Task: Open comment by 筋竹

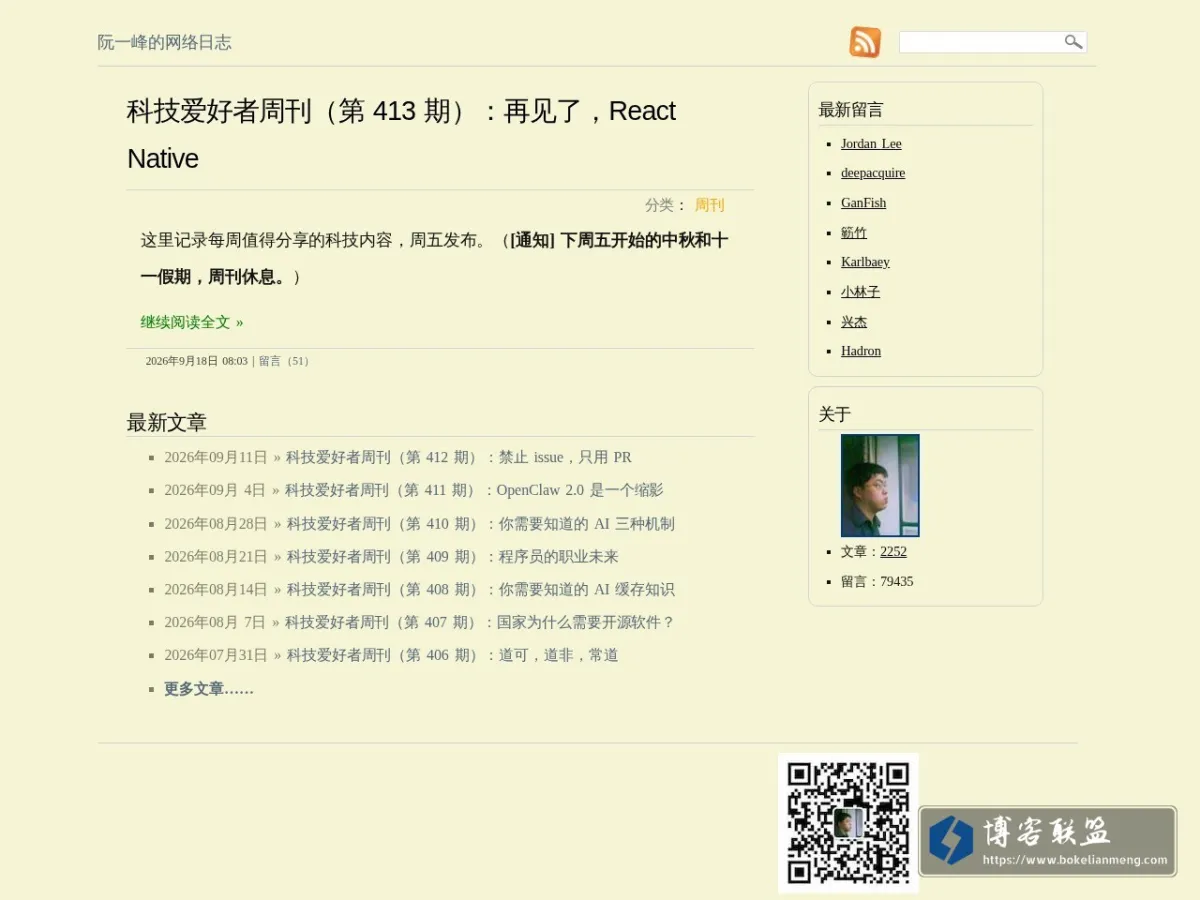Action: click(854, 232)
